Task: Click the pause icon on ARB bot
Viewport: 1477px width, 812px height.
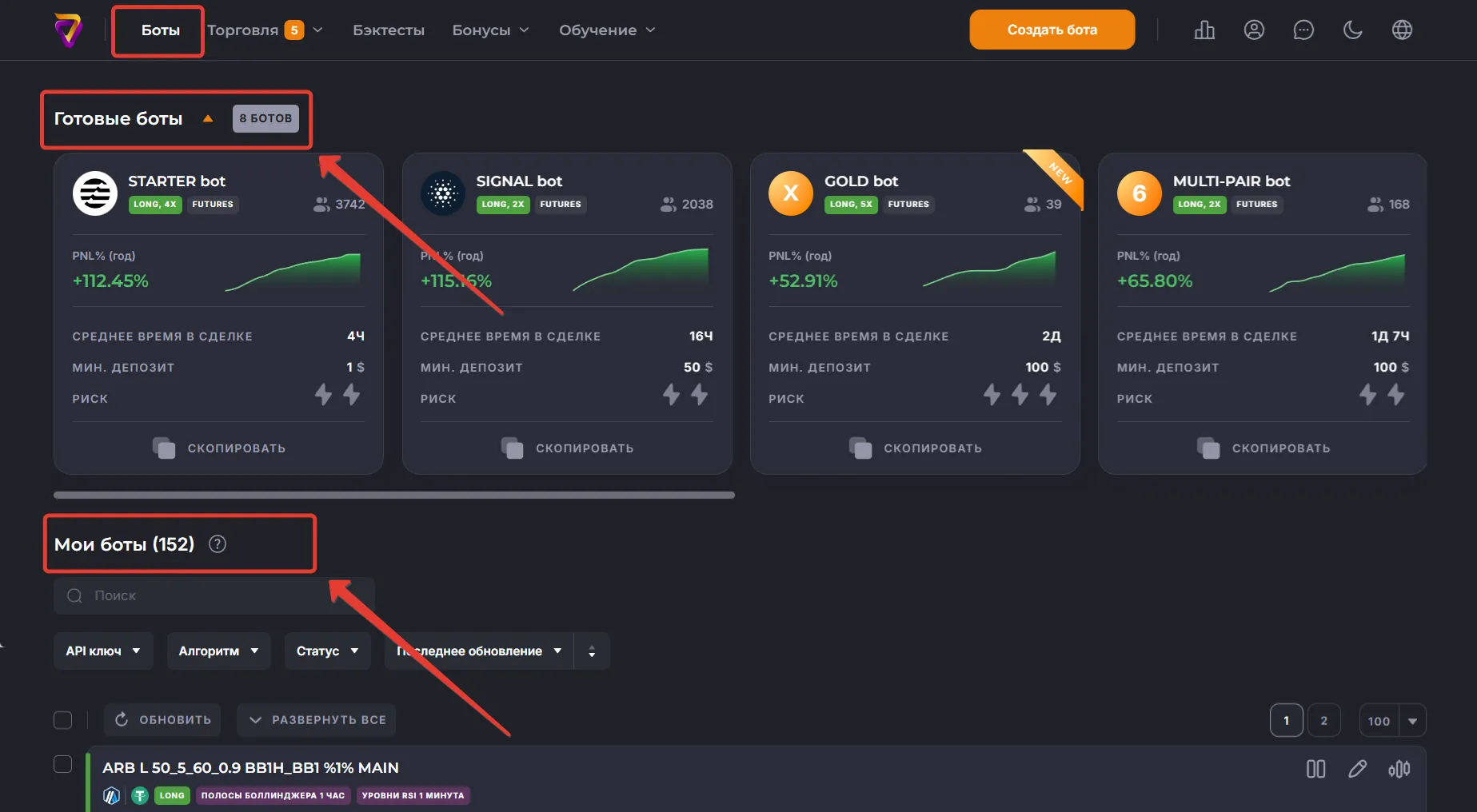Action: point(1315,769)
